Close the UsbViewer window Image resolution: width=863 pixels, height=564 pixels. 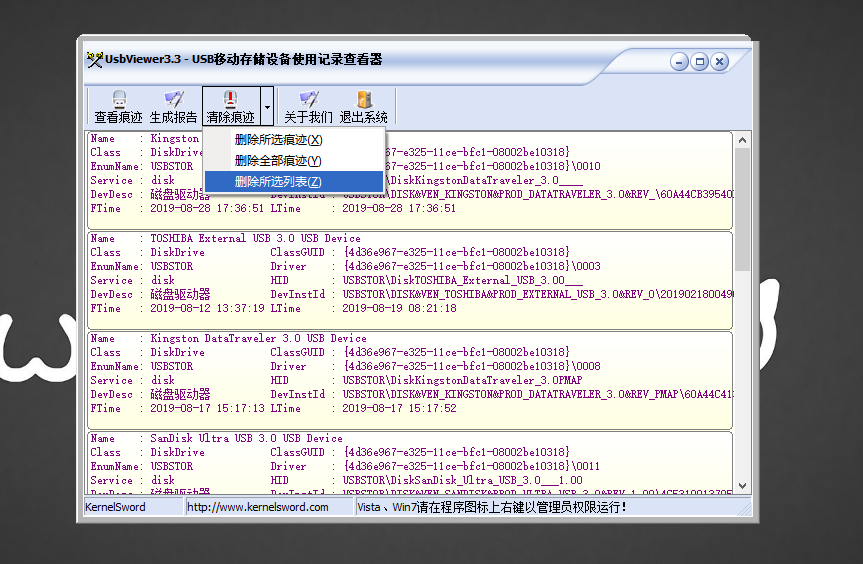(719, 62)
